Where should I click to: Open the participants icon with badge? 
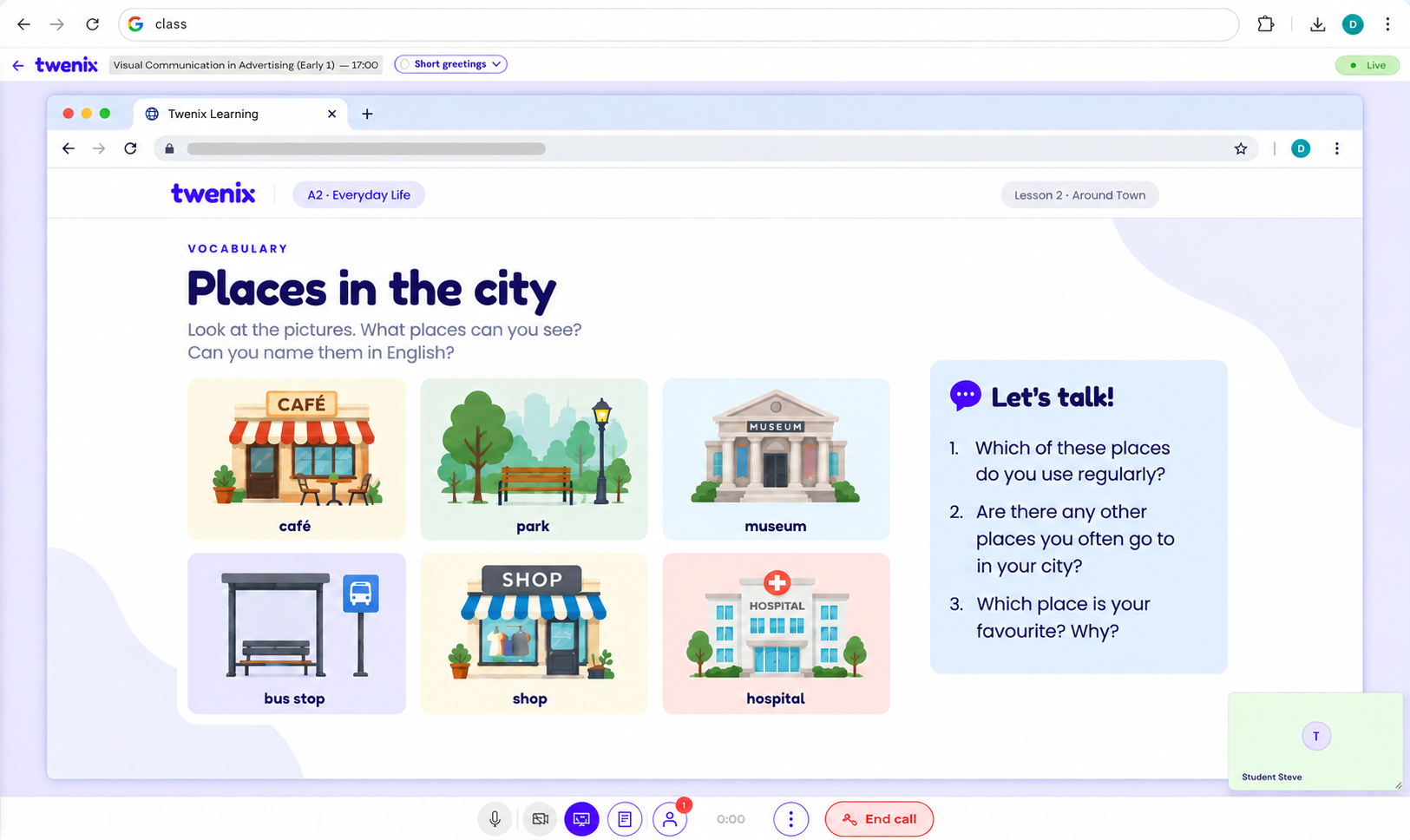670,819
